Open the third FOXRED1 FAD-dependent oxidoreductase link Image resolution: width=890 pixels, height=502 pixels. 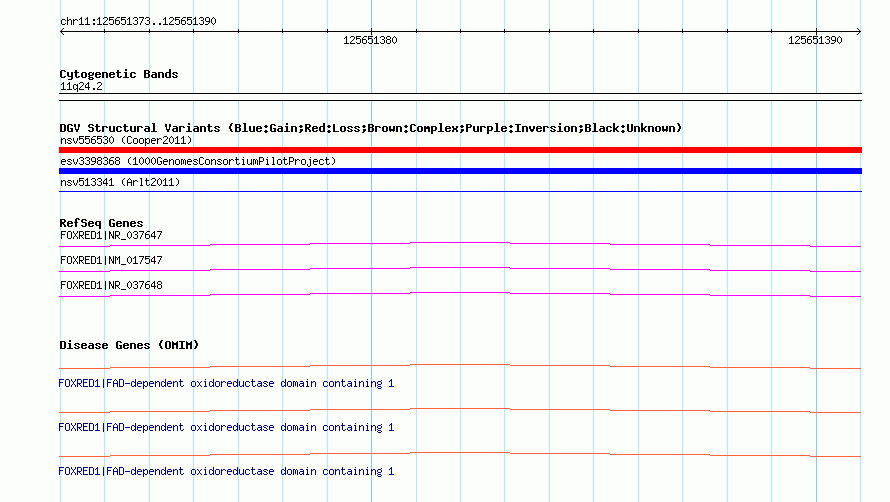pos(226,471)
